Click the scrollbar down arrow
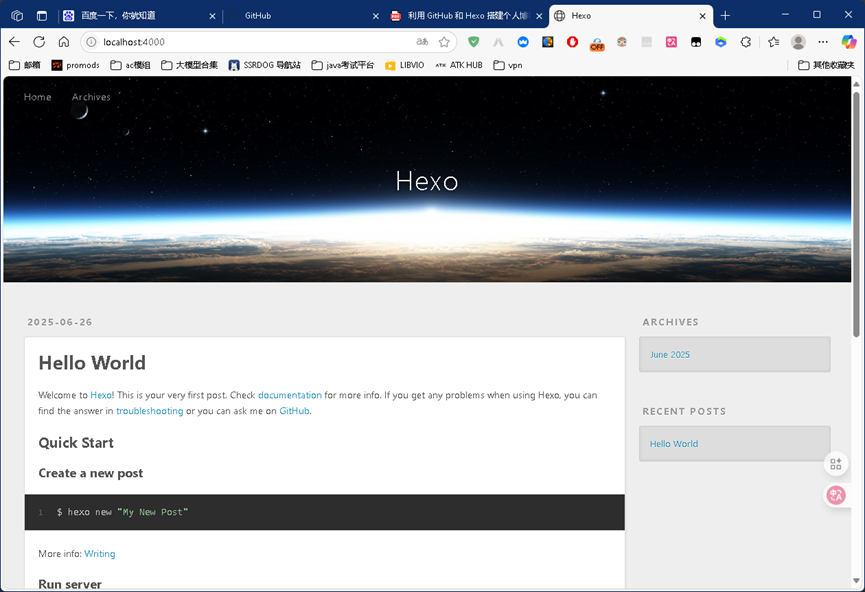This screenshot has height=592, width=865. pyautogui.click(x=856, y=581)
